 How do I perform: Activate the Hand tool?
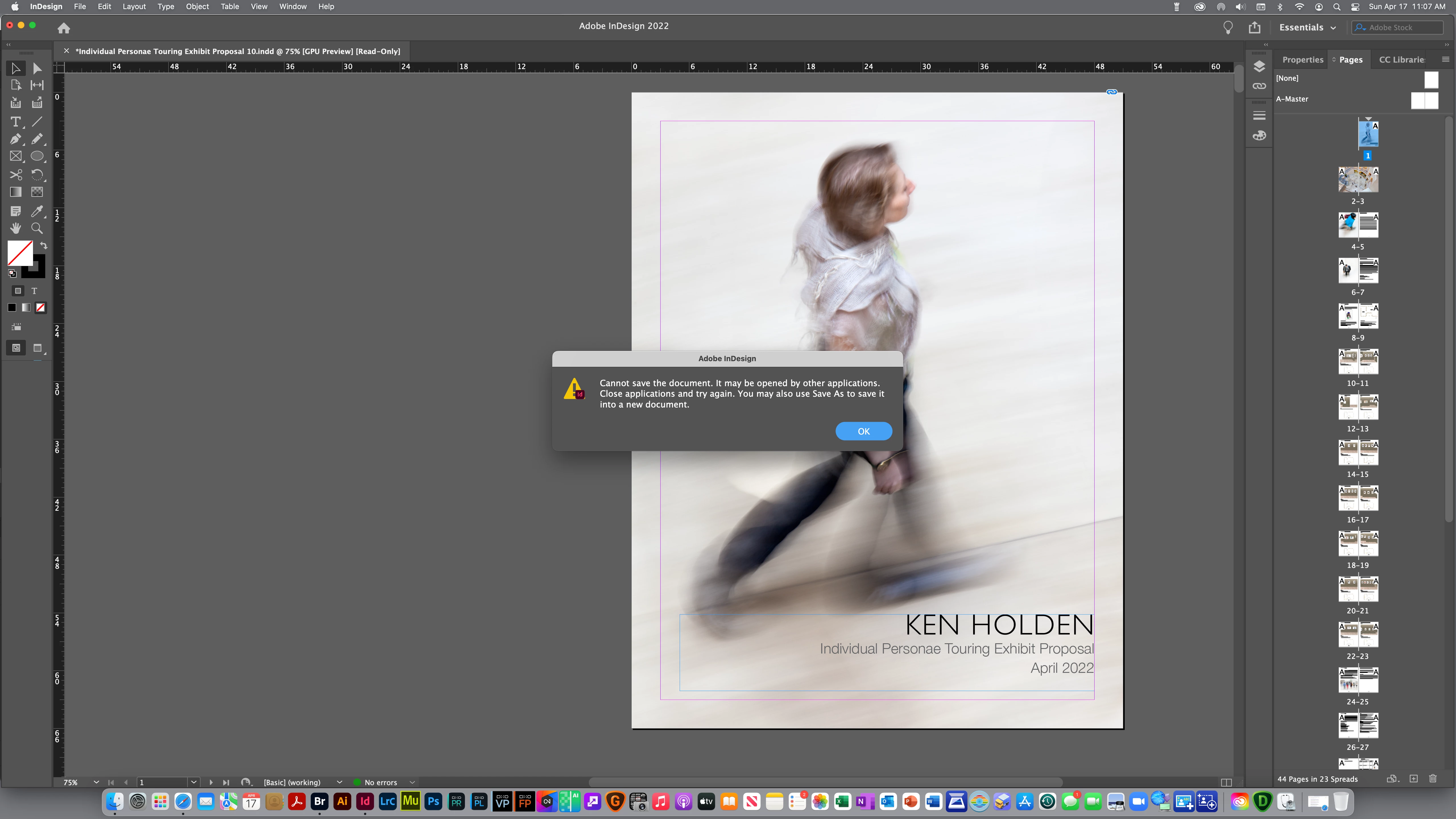coord(15,228)
